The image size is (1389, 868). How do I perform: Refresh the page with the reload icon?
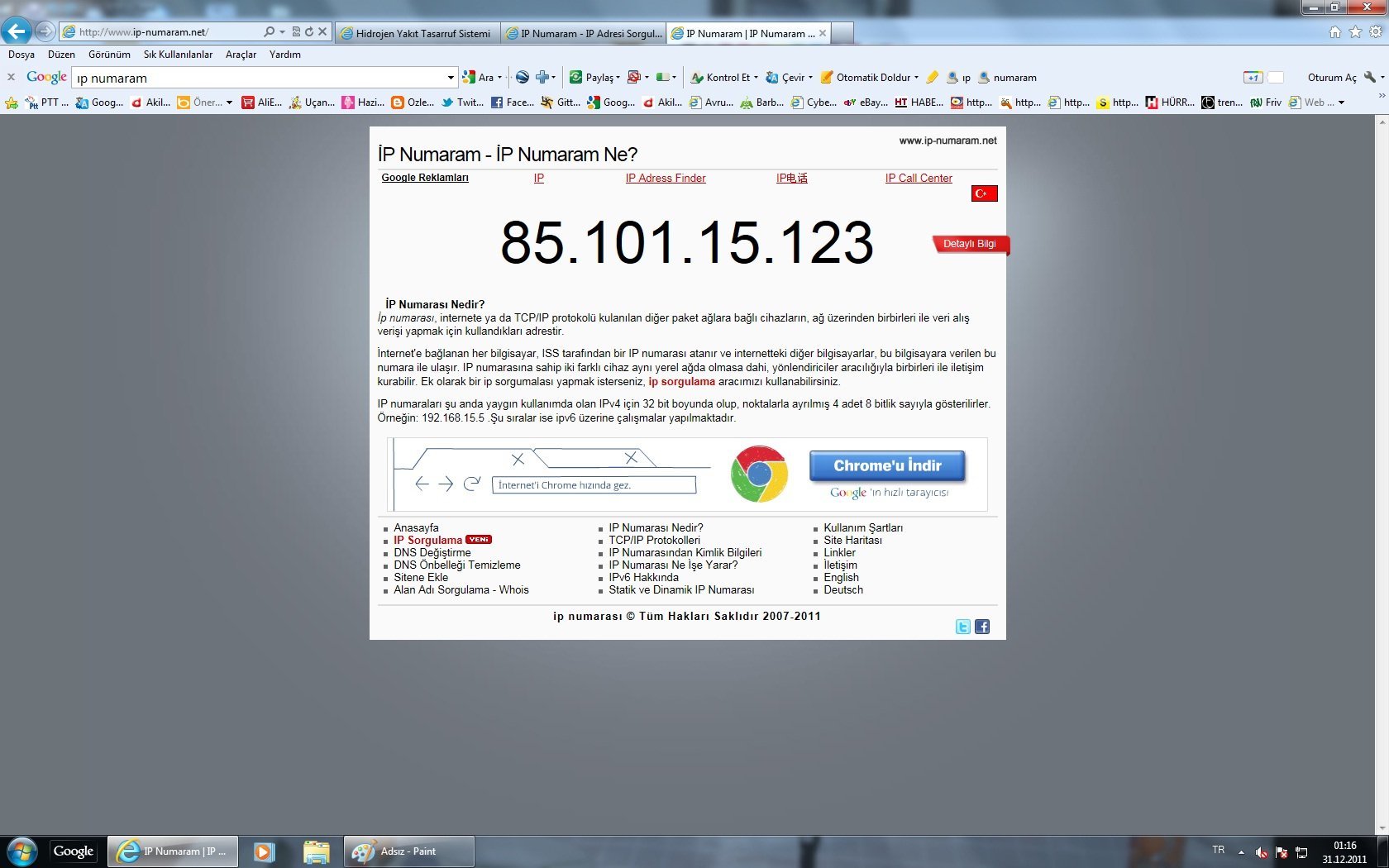(x=309, y=32)
